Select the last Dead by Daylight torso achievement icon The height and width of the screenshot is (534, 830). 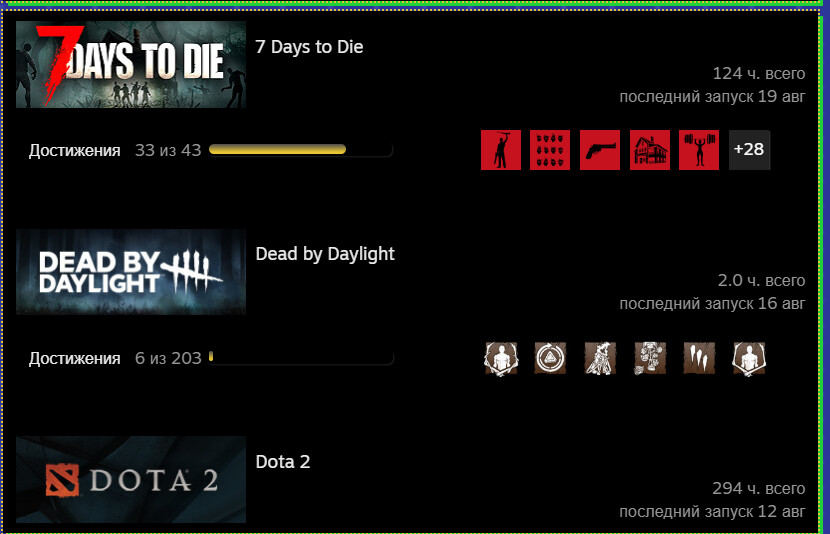748,358
